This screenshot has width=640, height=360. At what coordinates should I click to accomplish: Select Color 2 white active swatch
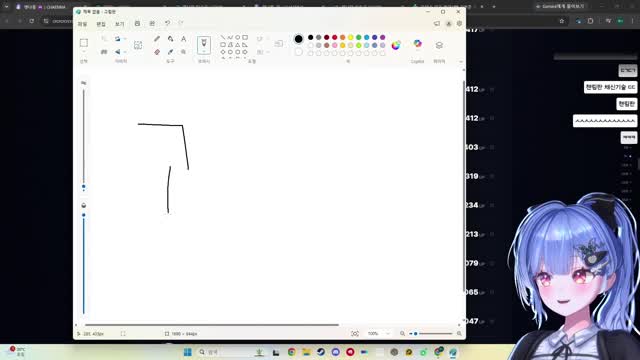coord(298,52)
